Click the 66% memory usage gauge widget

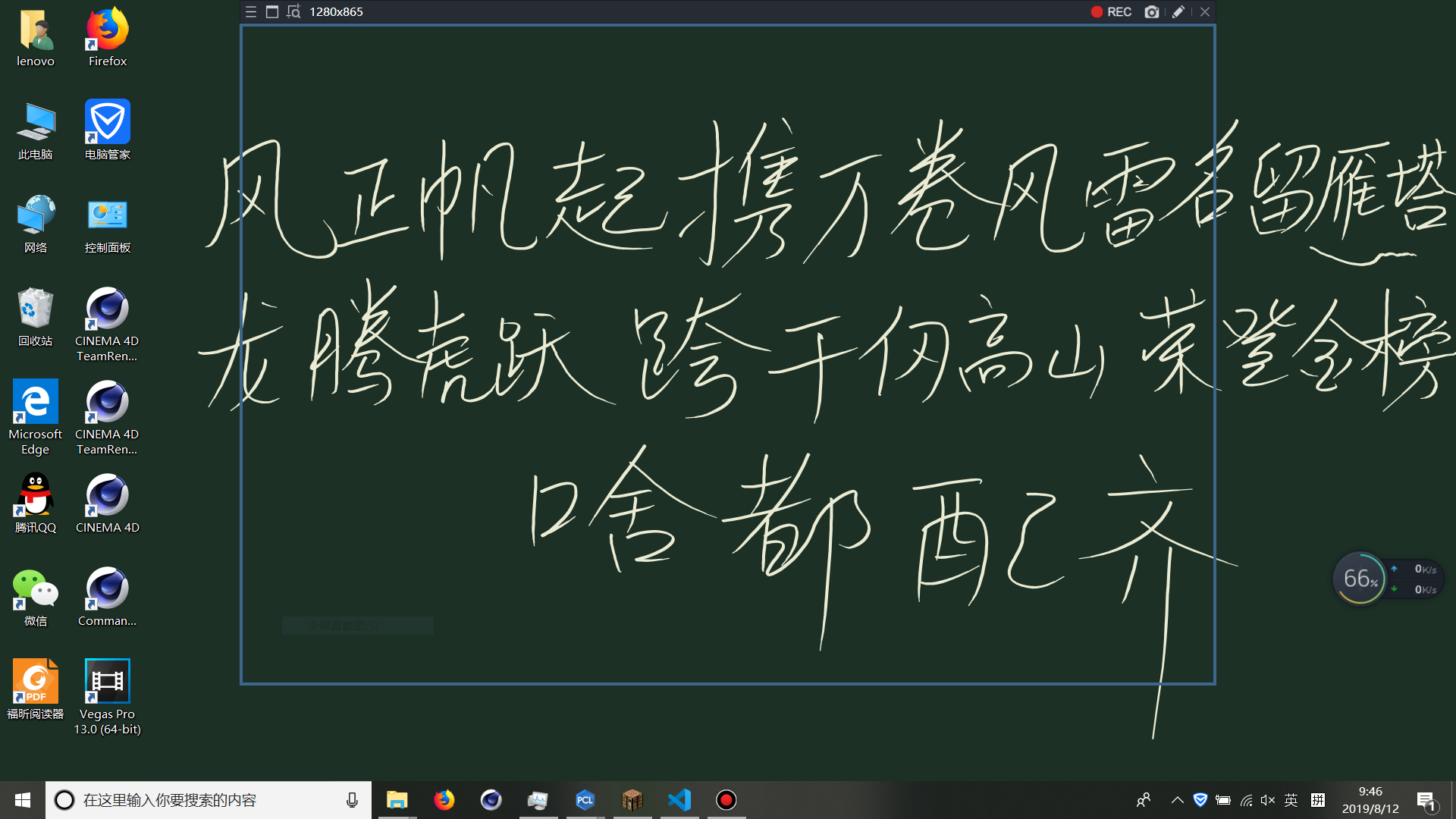pos(1360,579)
